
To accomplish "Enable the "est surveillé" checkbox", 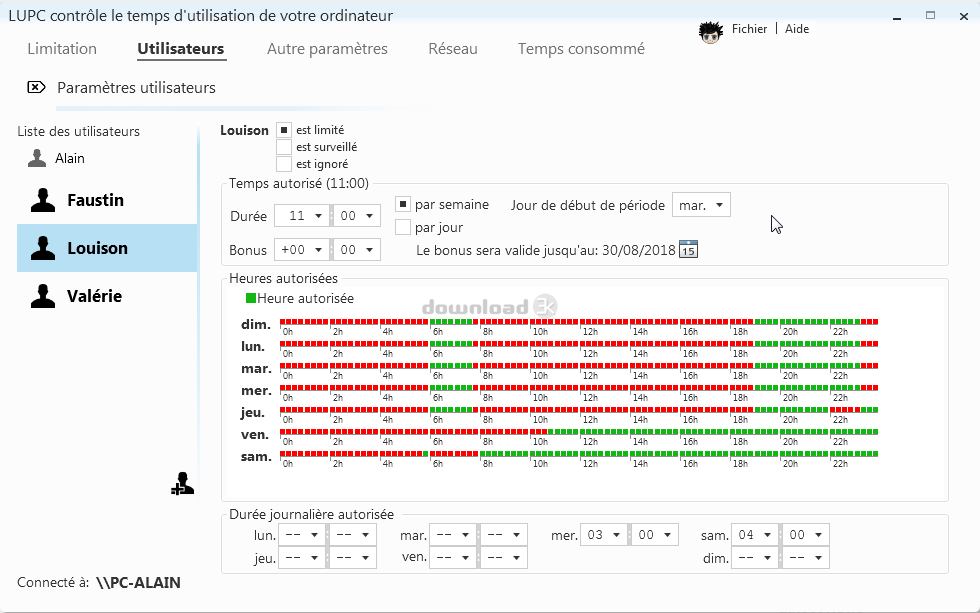I will click(284, 147).
